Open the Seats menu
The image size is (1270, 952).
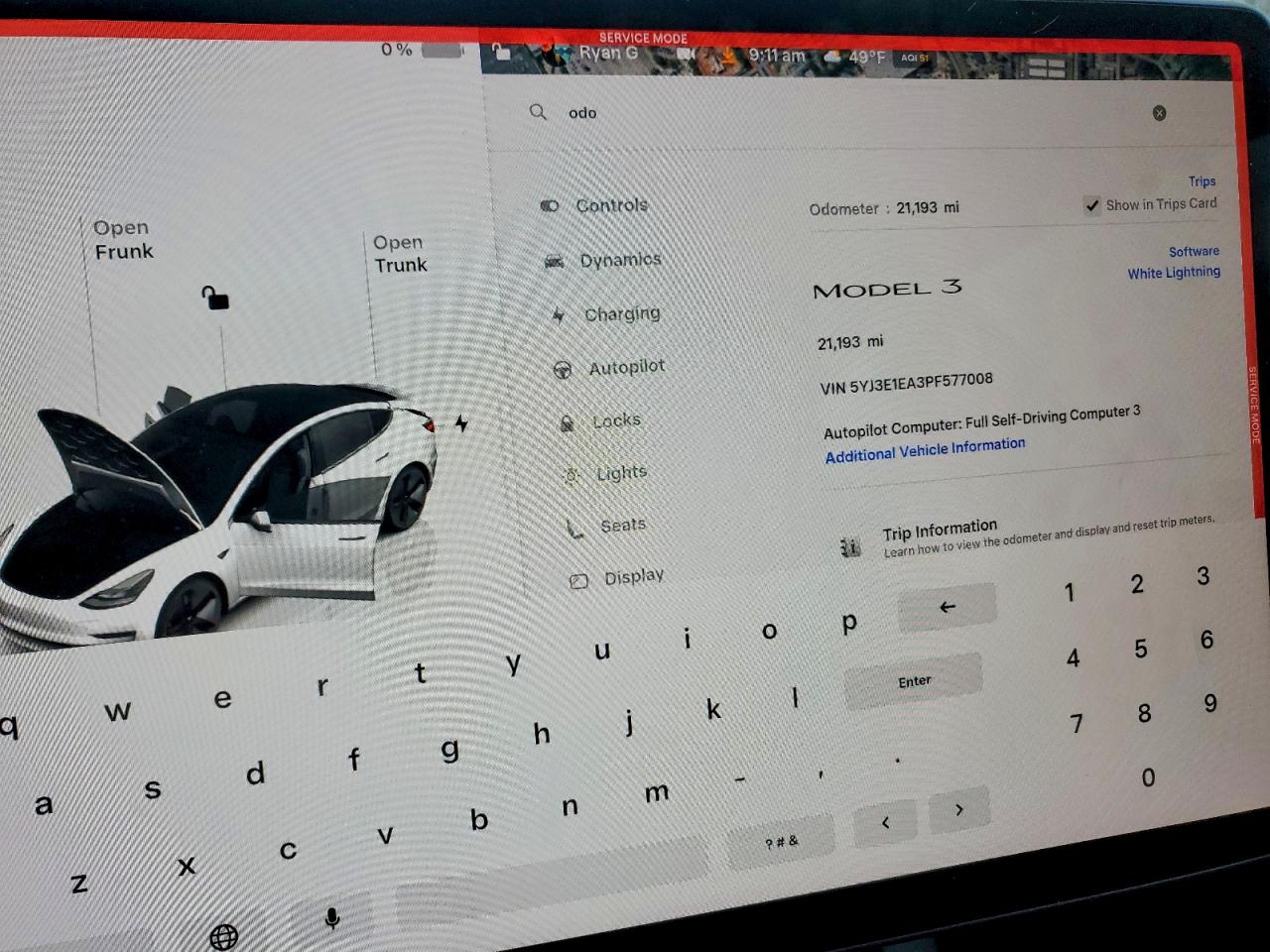pyautogui.click(x=606, y=527)
